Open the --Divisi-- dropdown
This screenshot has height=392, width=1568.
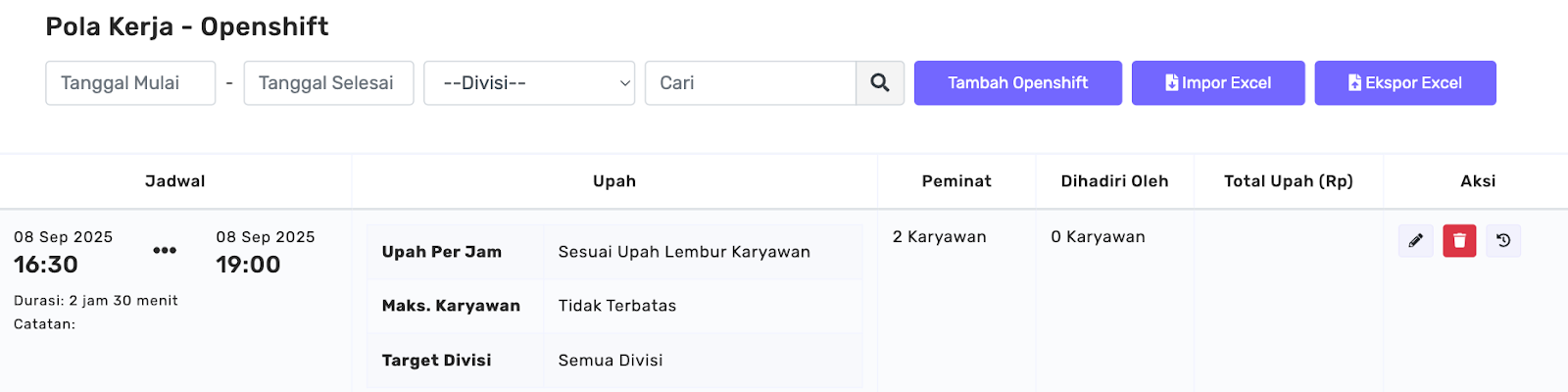[529, 83]
